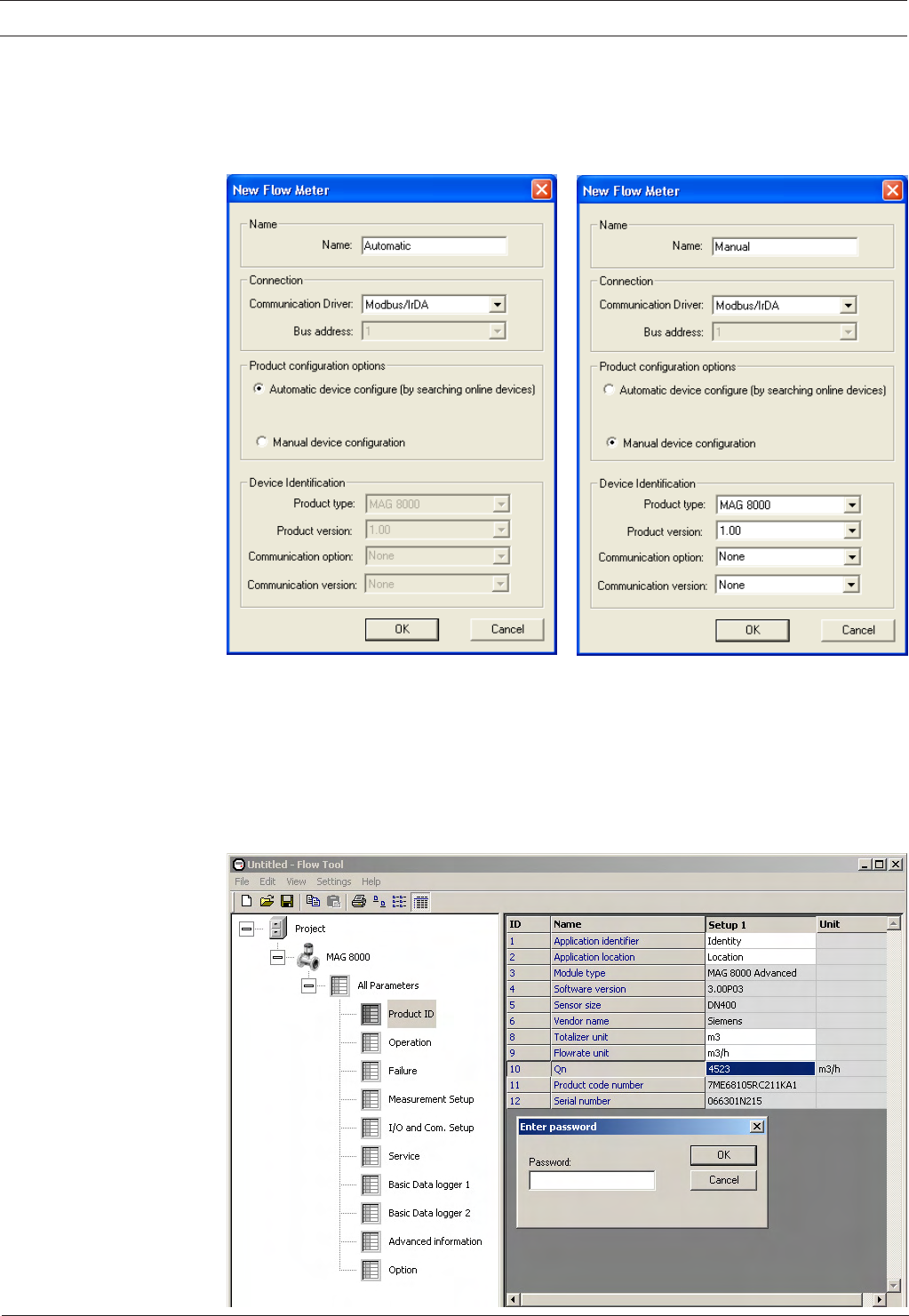The height and width of the screenshot is (1316, 909).
Task: Open Communication Driver dropdown in Manual dialog
Action: [x=849, y=305]
